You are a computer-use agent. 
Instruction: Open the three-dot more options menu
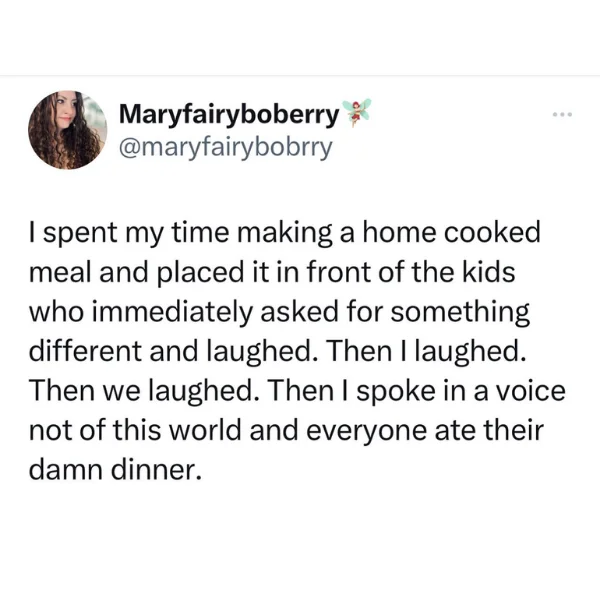pos(562,114)
